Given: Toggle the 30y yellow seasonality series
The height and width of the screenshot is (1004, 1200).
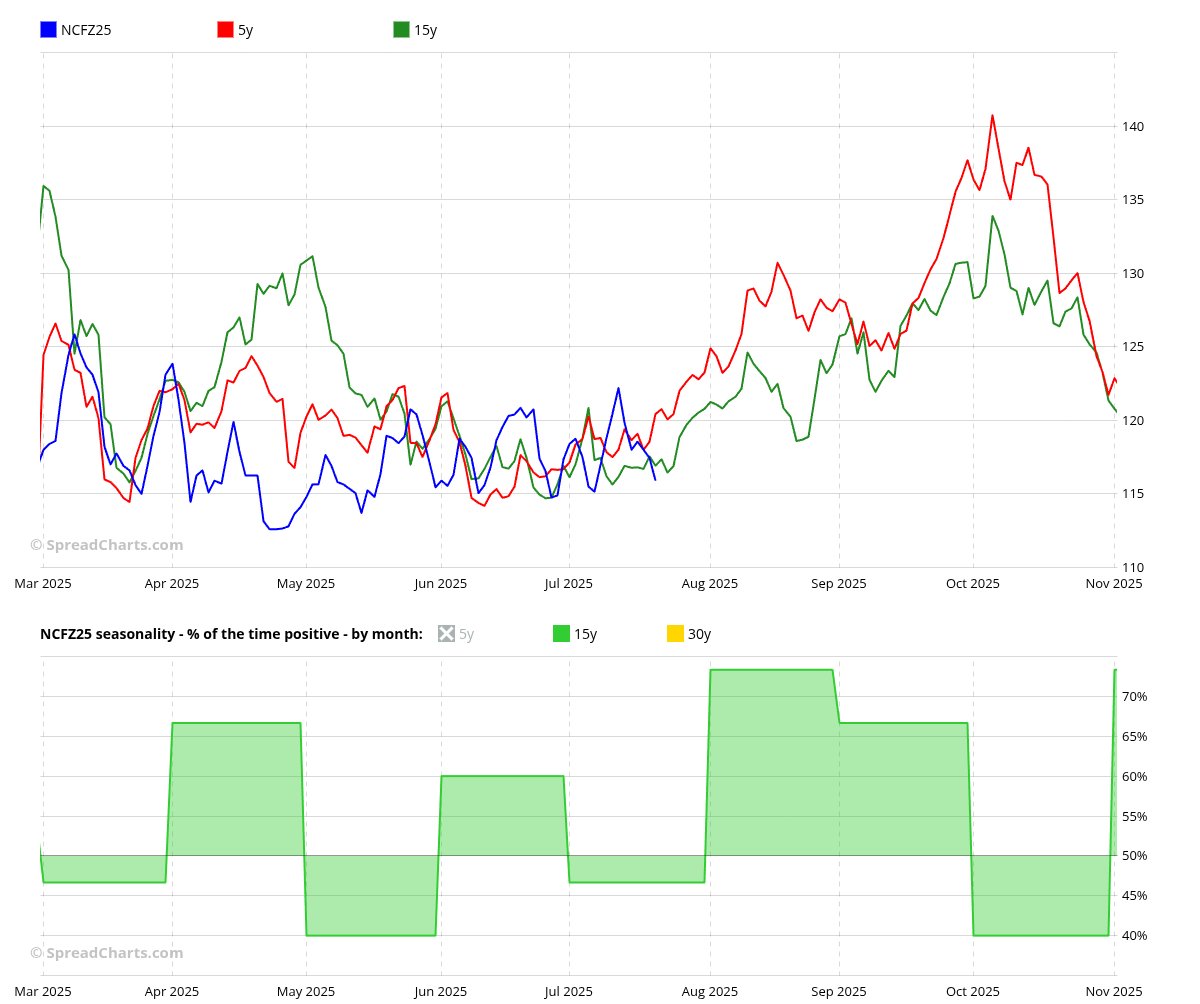Looking at the screenshot, I should (x=675, y=633).
